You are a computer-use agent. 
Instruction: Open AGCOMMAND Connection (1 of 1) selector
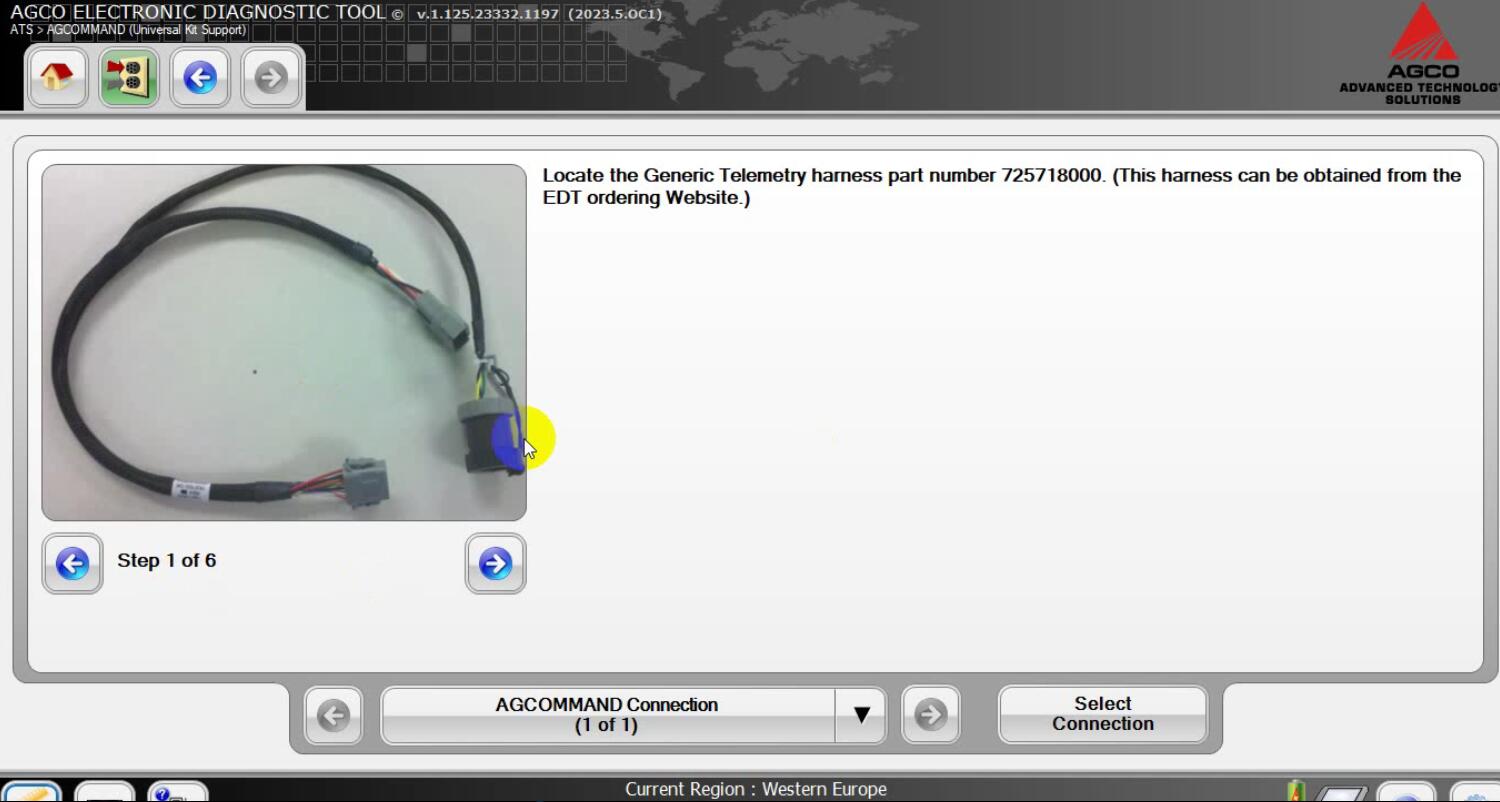[x=607, y=715]
